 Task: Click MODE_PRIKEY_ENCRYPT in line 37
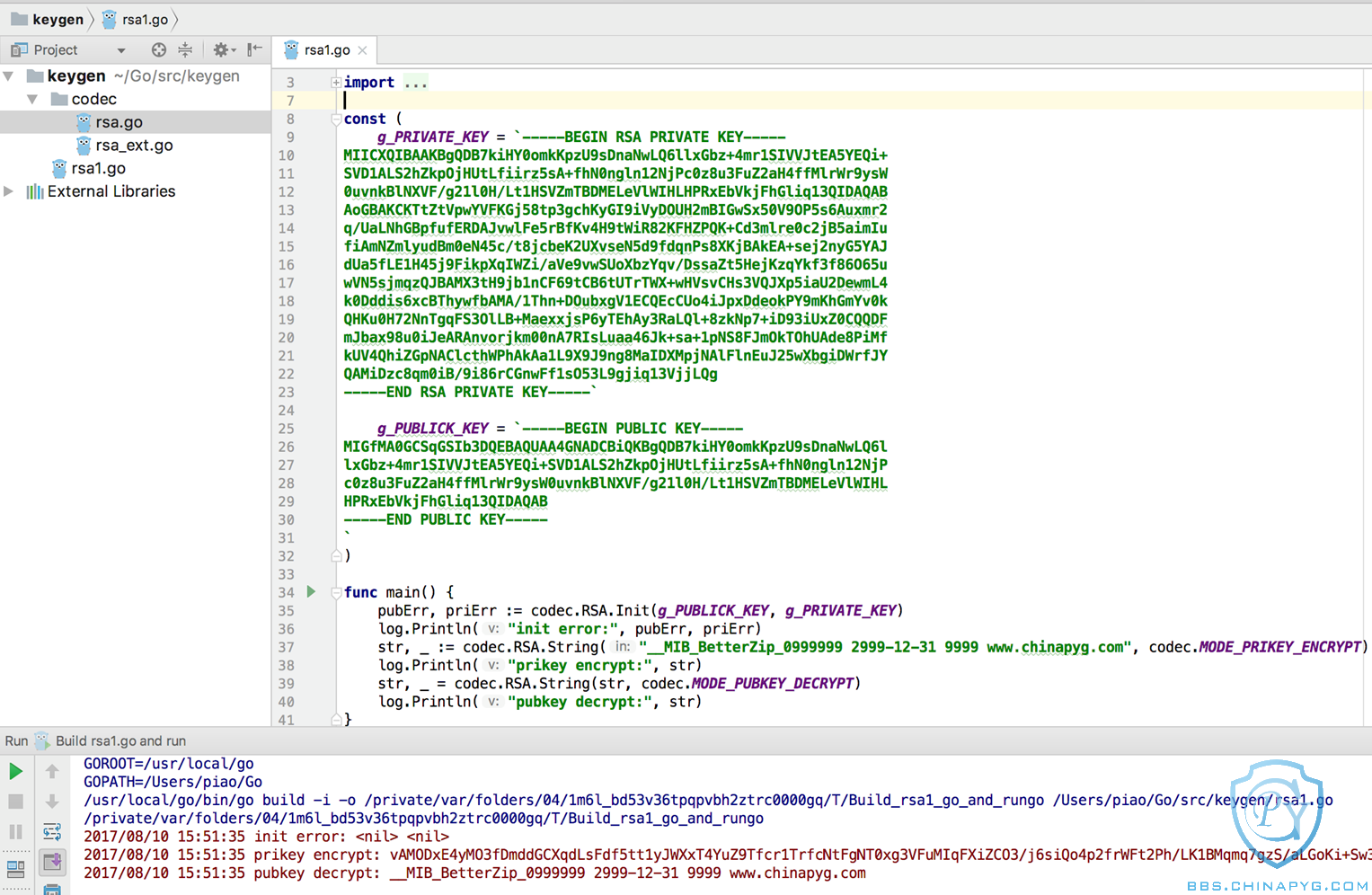1280,647
